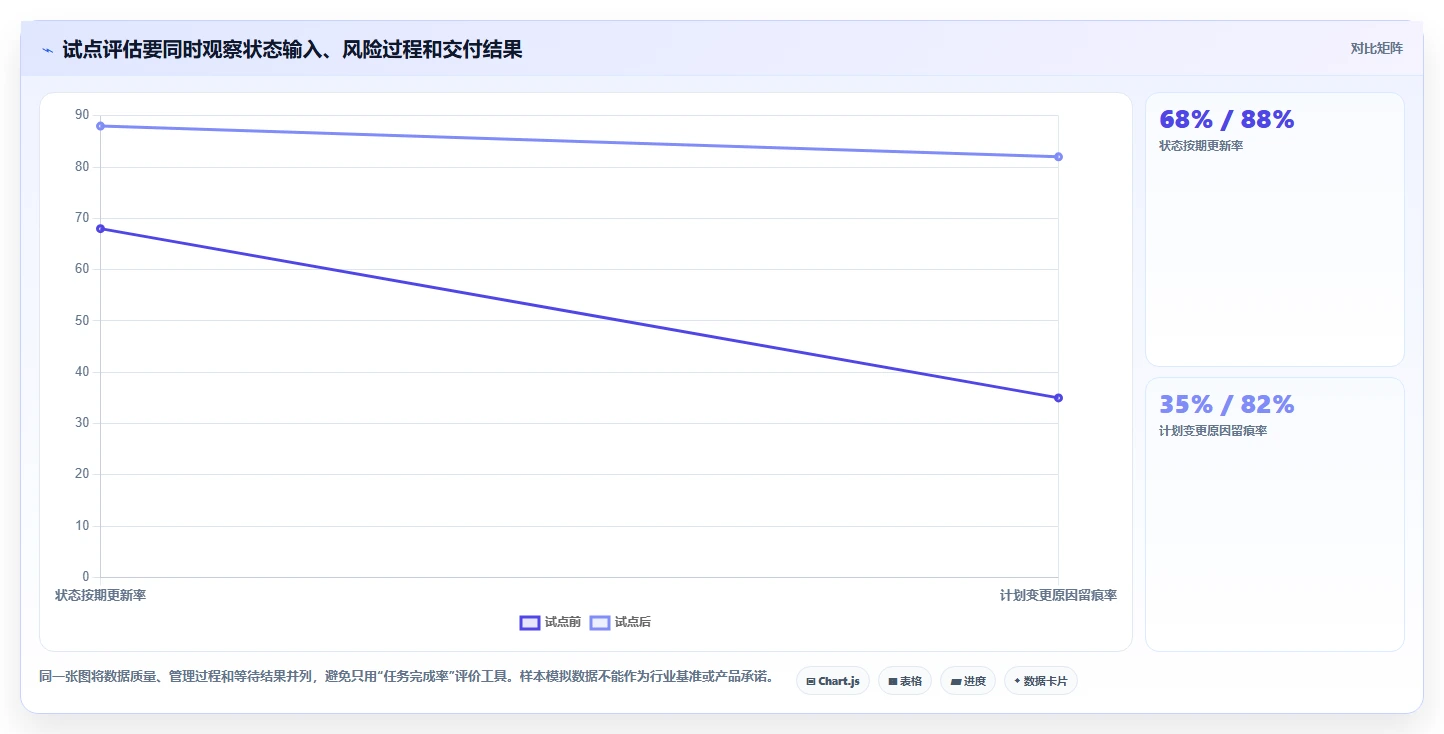Click the 试点后 data point at 82

click(x=1058, y=157)
